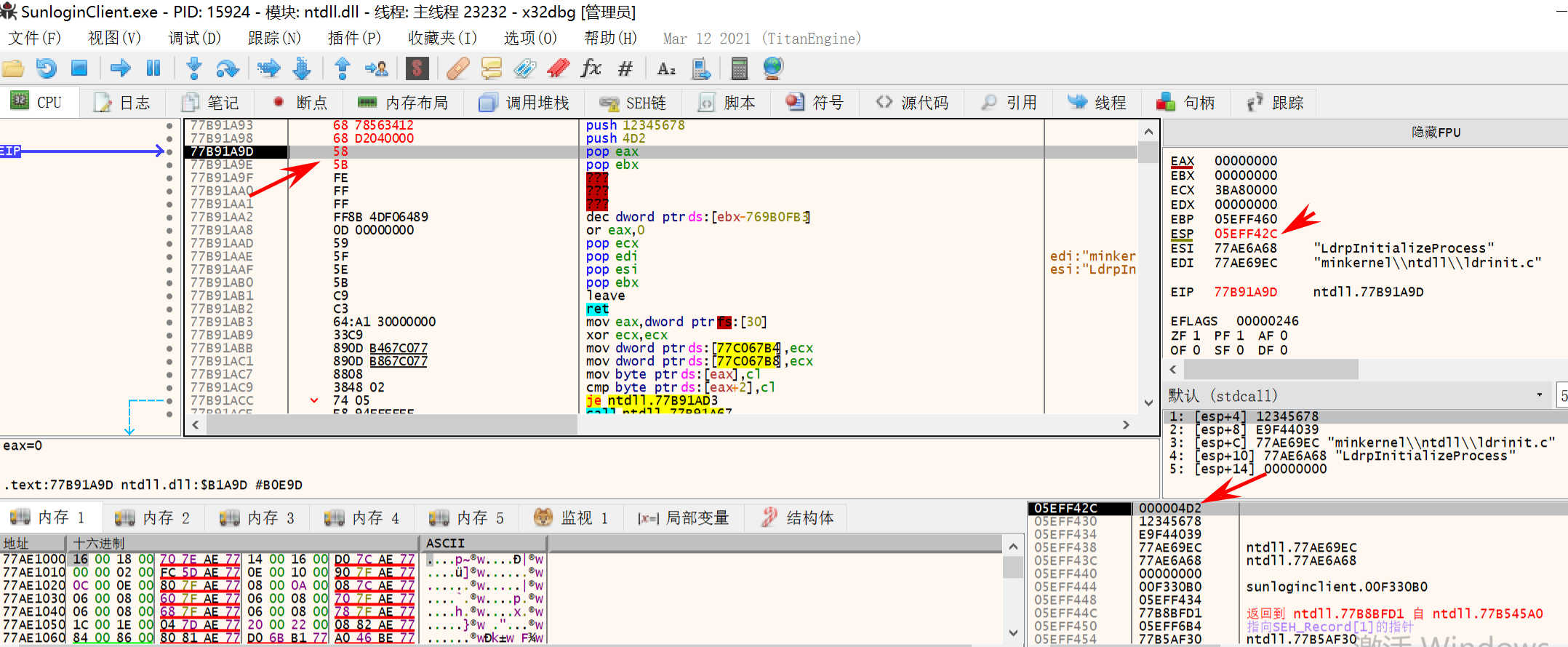
Task: Click the 地址 dump column header
Action: click(x=33, y=543)
